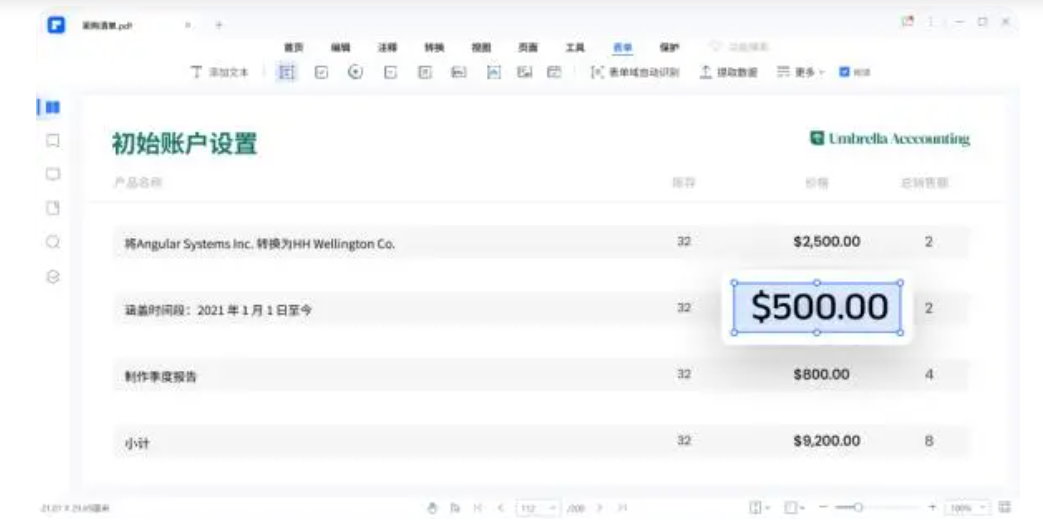Go to the previous page
This screenshot has width=1043, height=527.
tap(501, 508)
